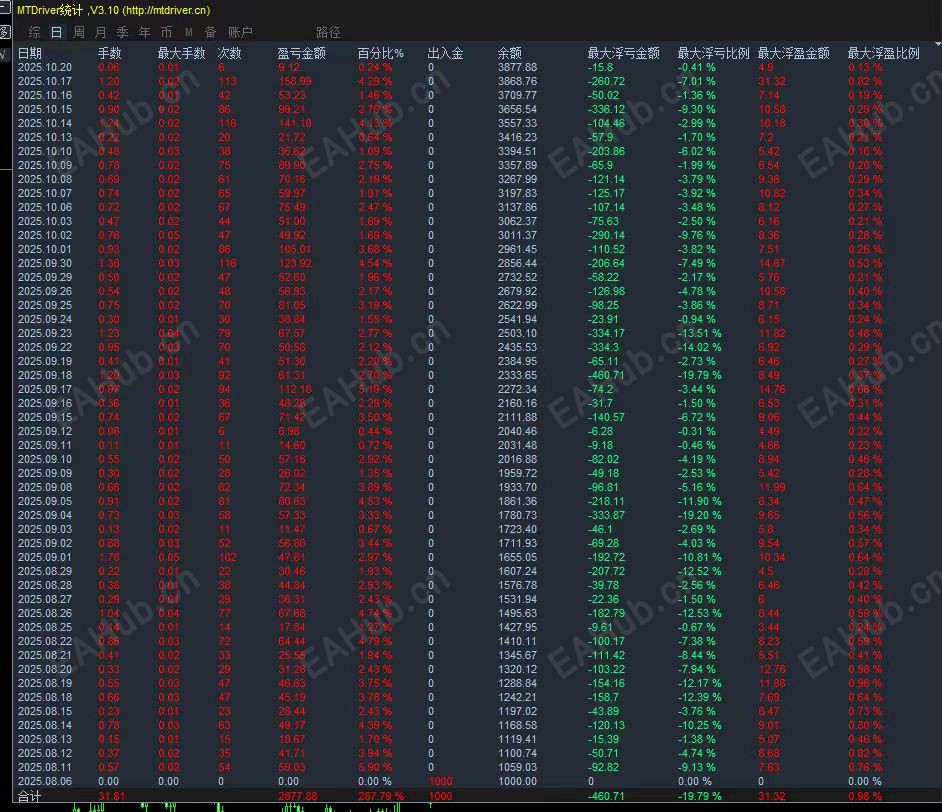Click the date 2025.09.01

pos(45,557)
